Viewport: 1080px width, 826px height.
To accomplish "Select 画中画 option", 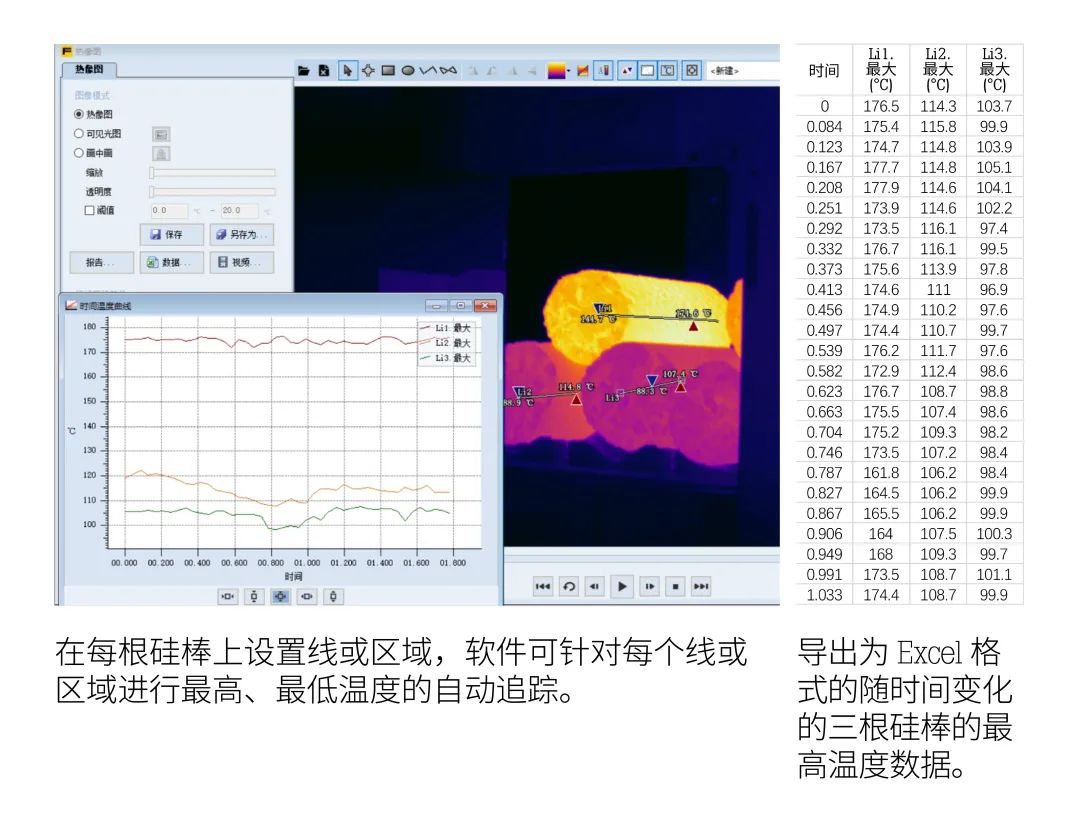I will 79,154.
